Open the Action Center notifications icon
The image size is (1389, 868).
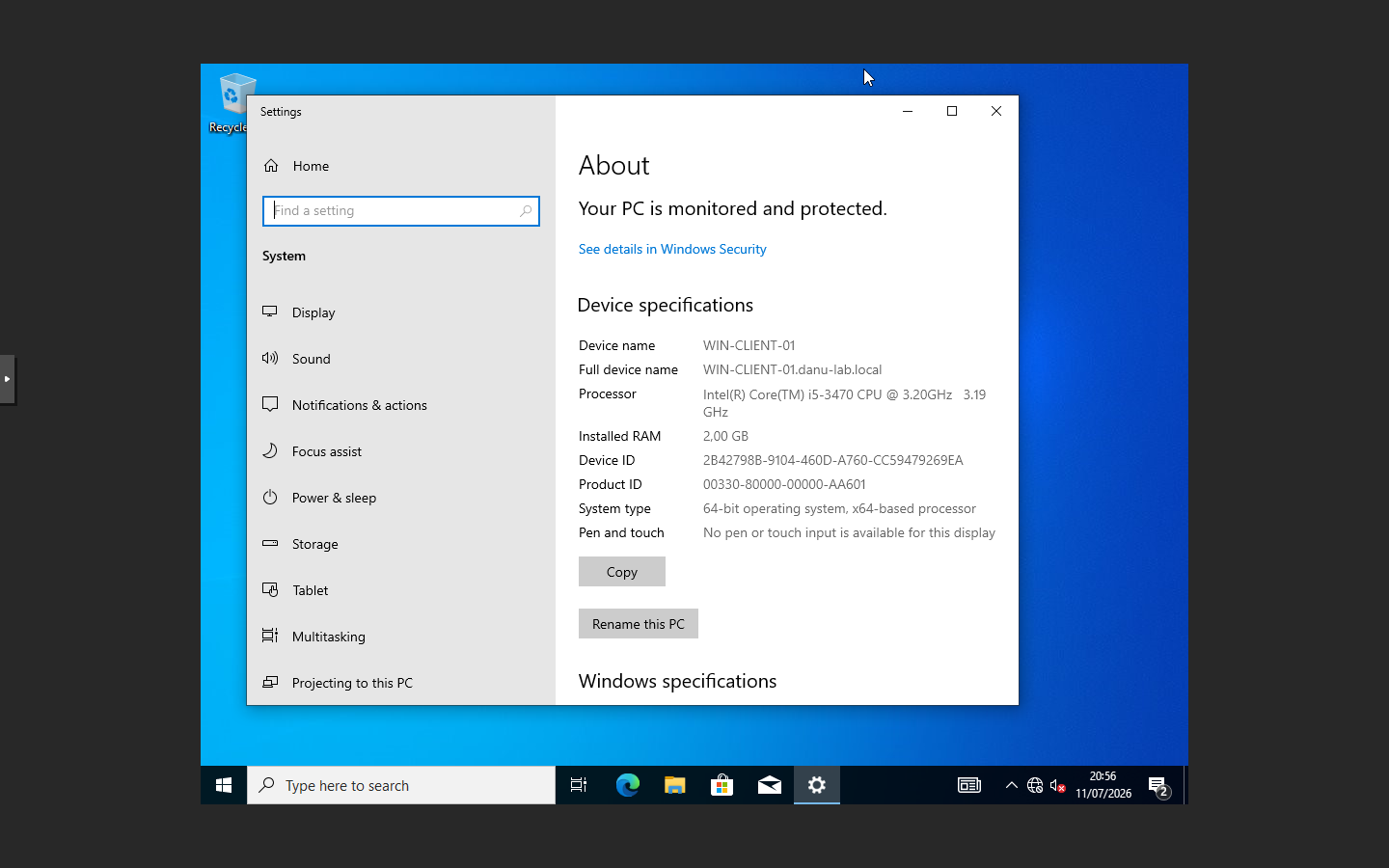pos(1158,786)
